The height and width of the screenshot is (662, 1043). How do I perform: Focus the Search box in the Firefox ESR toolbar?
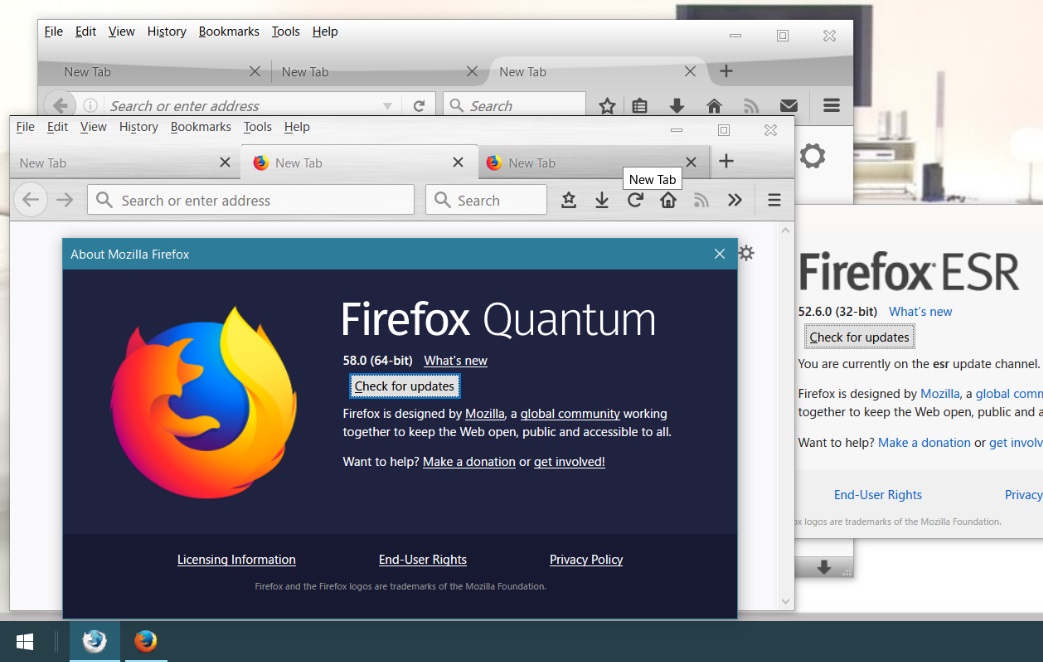(515, 105)
